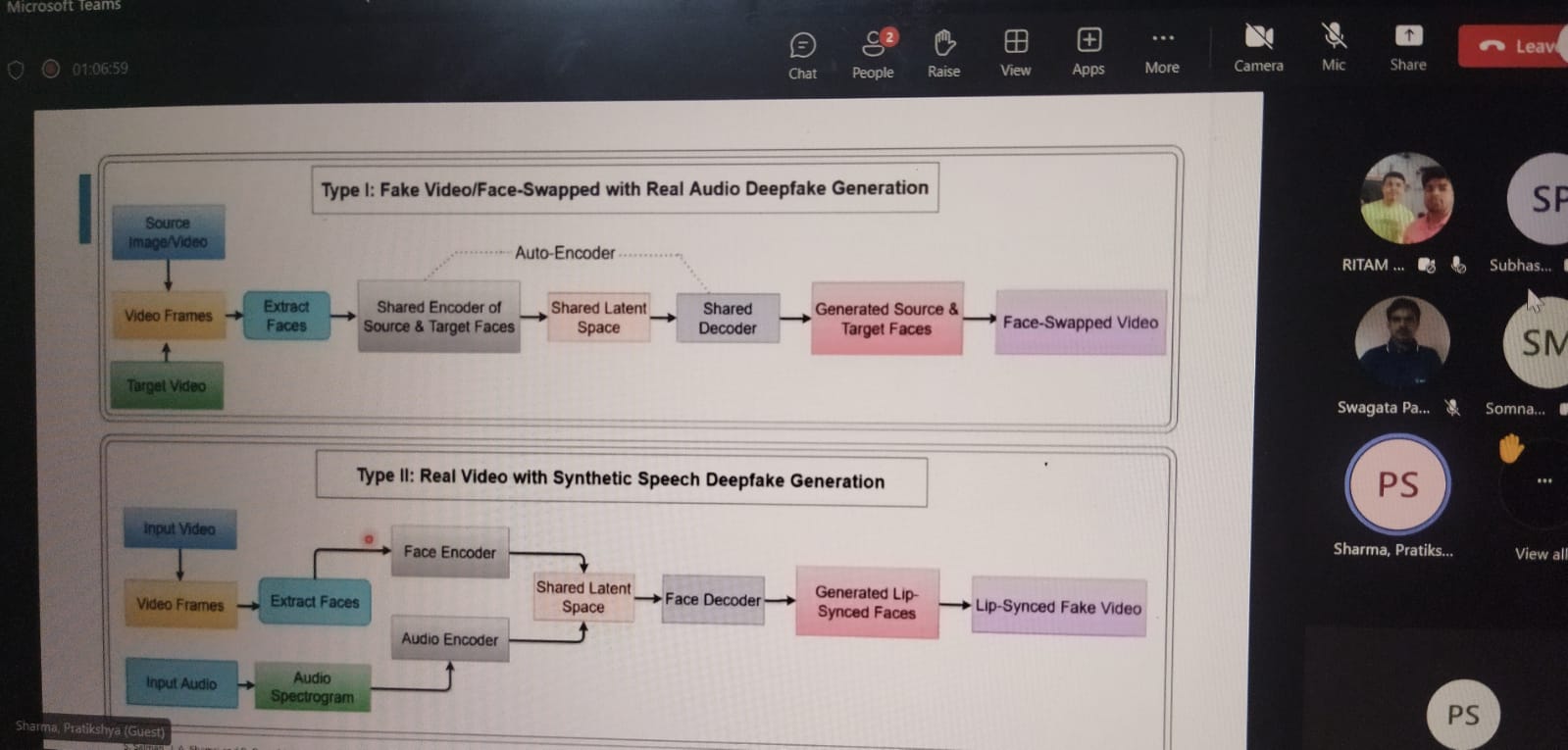This screenshot has height=750, width=1568.
Task: Click the Share screen icon
Action: 1408,37
